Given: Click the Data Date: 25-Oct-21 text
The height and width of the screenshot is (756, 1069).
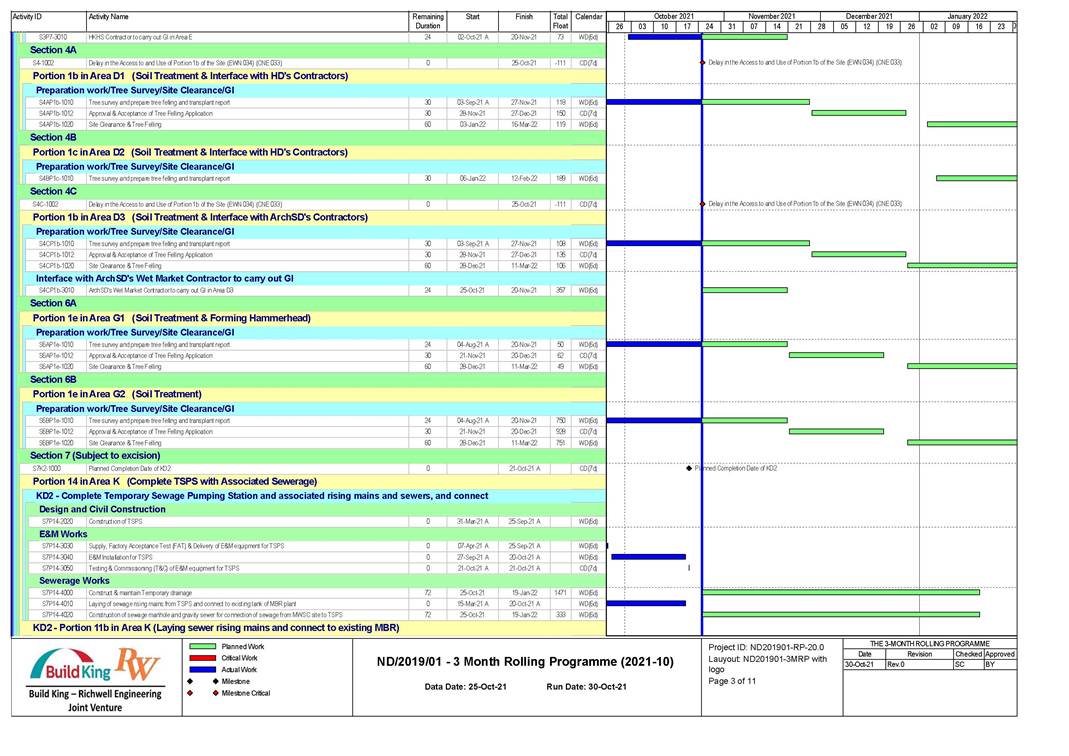Looking at the screenshot, I should point(466,686).
